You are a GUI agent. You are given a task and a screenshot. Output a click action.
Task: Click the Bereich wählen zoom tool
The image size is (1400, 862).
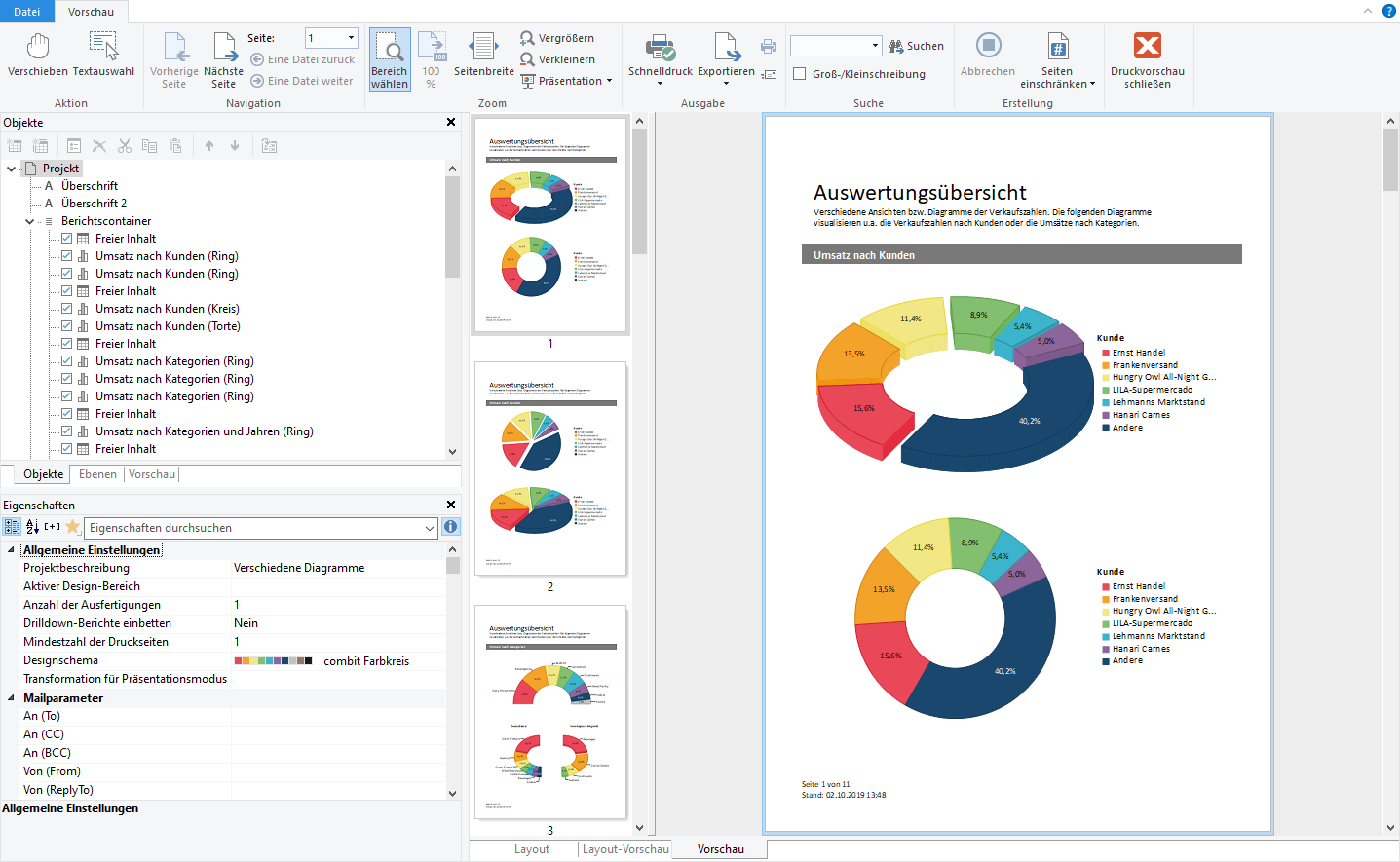[x=390, y=59]
